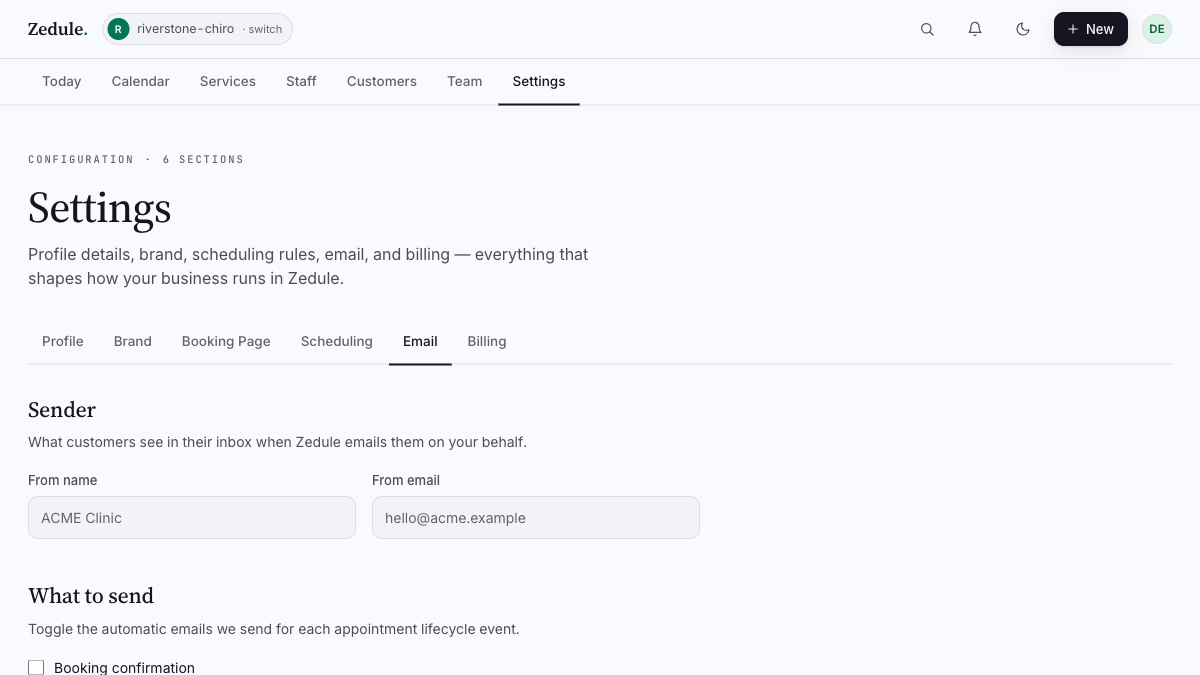Toggle dark mode moon icon
Viewport: 1200px width, 675px height.
coord(1023,29)
